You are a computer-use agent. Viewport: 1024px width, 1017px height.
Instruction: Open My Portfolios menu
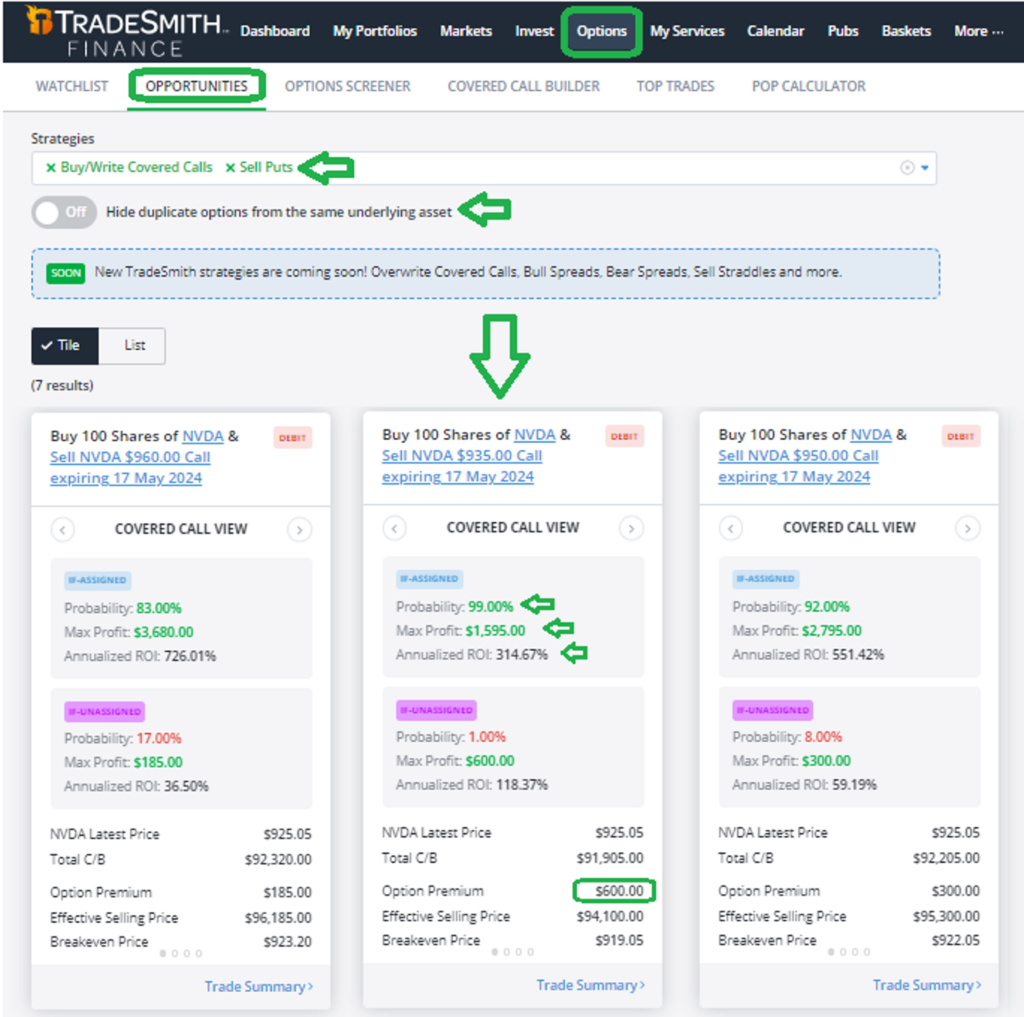click(x=375, y=31)
